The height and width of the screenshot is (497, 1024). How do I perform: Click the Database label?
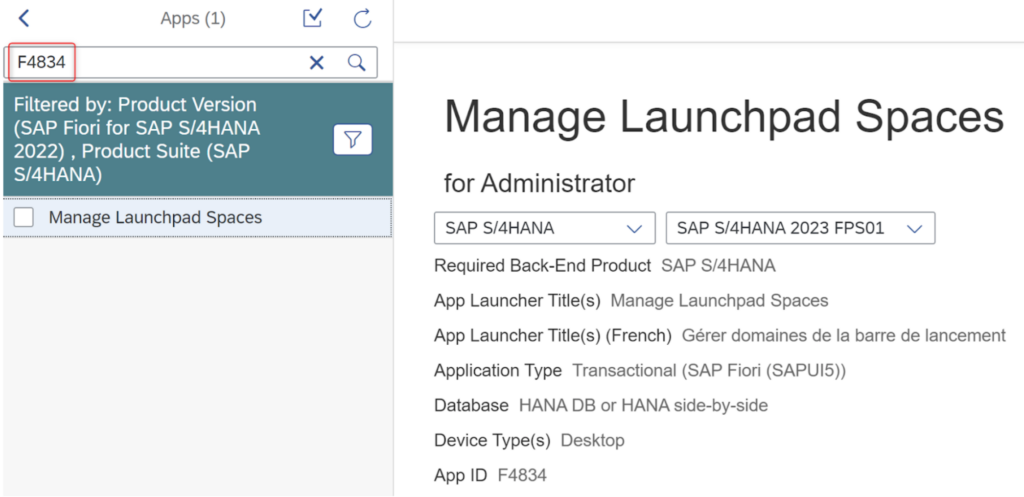point(471,406)
